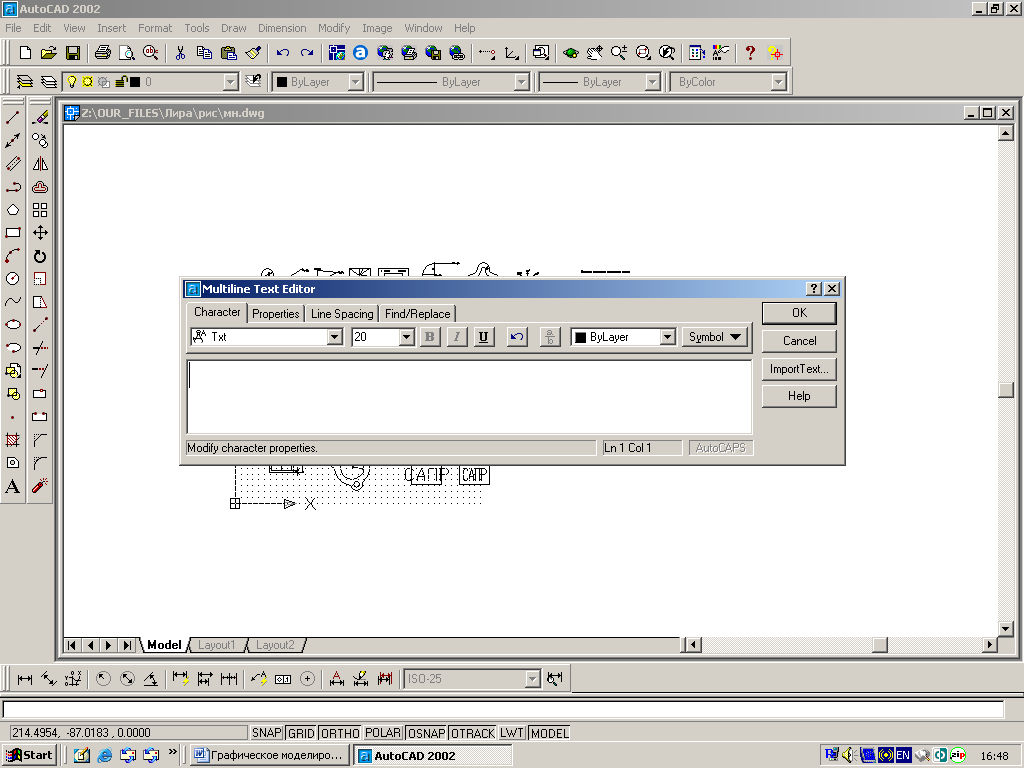Click the drawing's vertical scrollbar down arrow
Viewport: 1024px width, 768px height.
click(x=1006, y=629)
